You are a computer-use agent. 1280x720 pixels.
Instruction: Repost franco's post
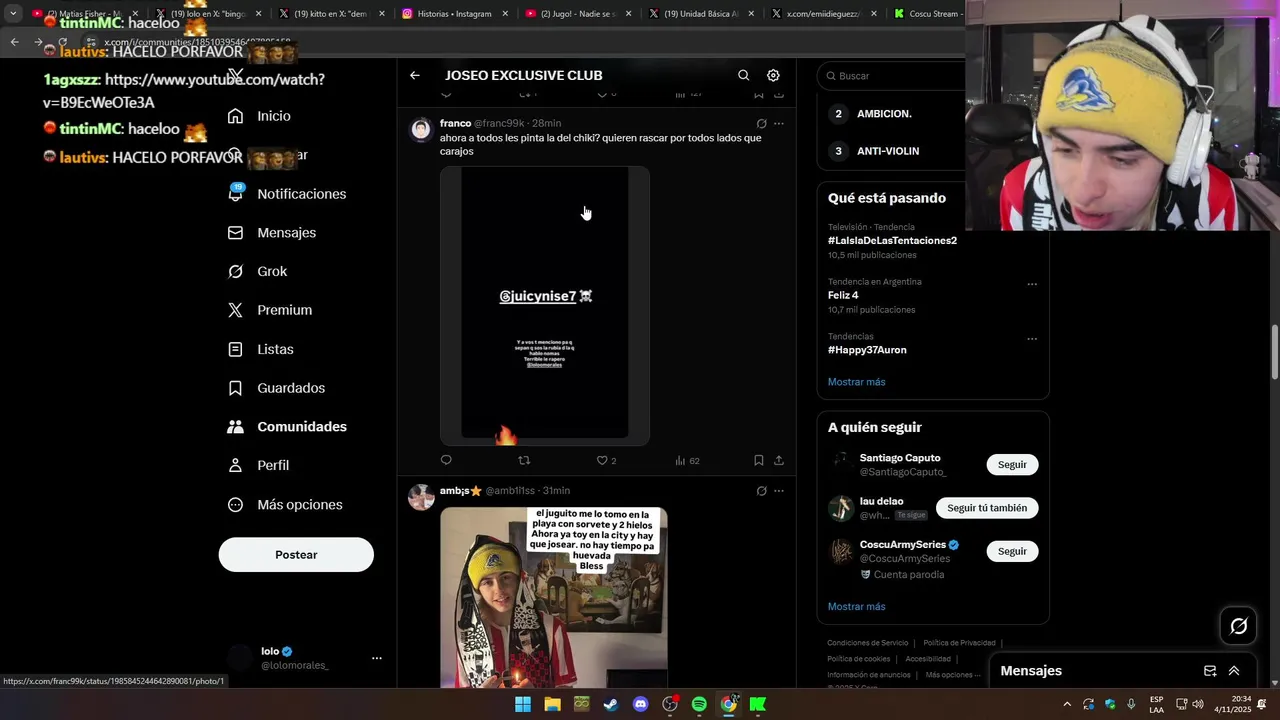coord(524,460)
